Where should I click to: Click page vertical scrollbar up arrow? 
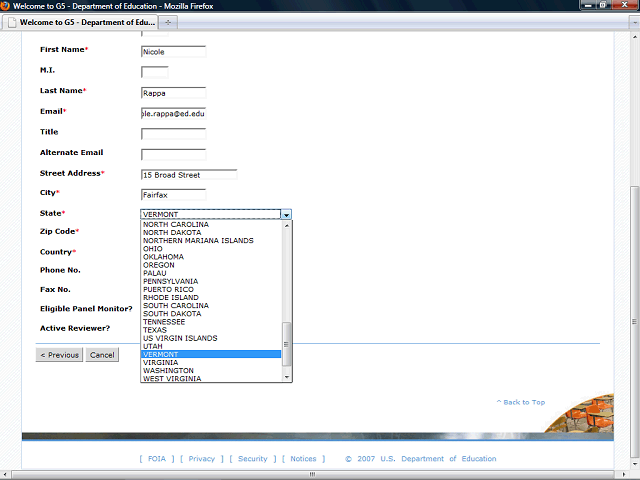635,37
